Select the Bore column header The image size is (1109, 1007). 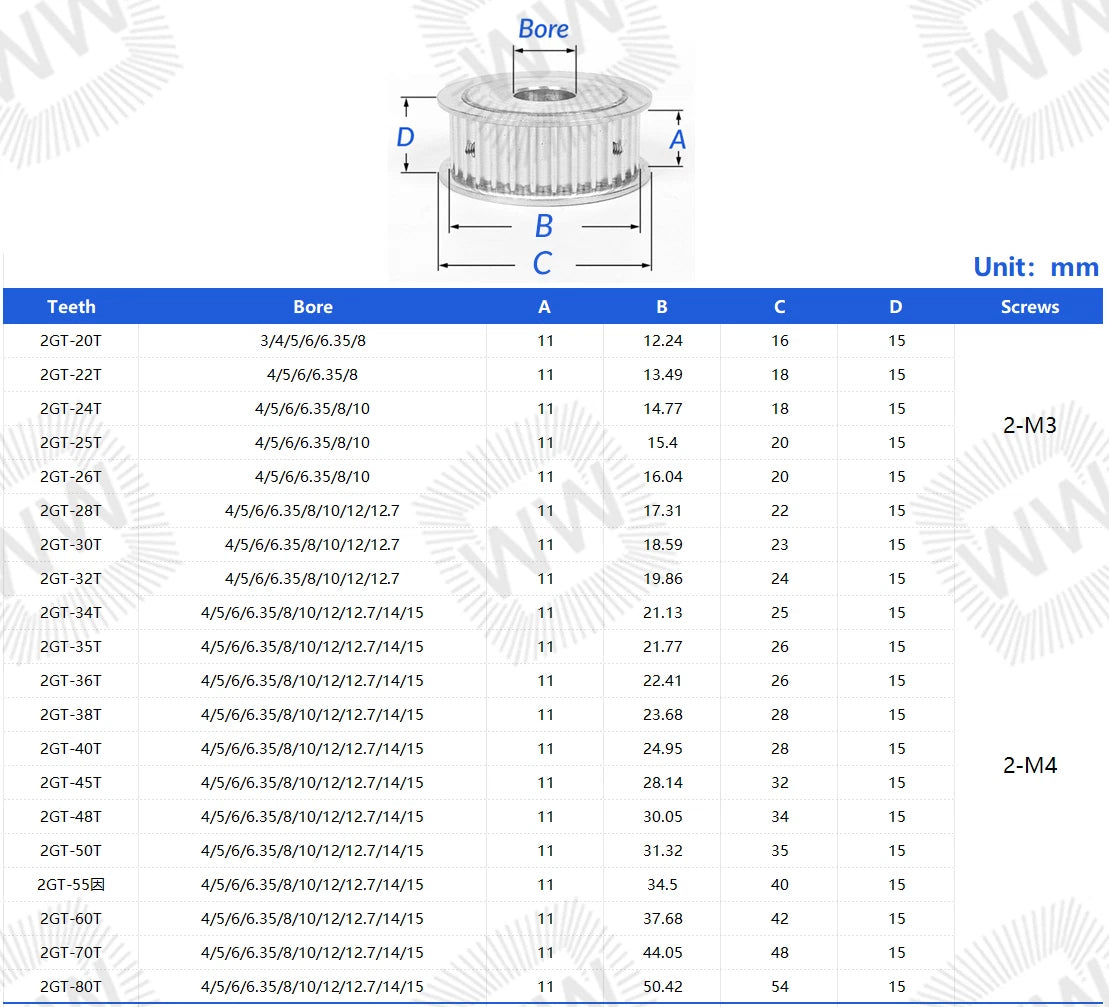coord(313,307)
